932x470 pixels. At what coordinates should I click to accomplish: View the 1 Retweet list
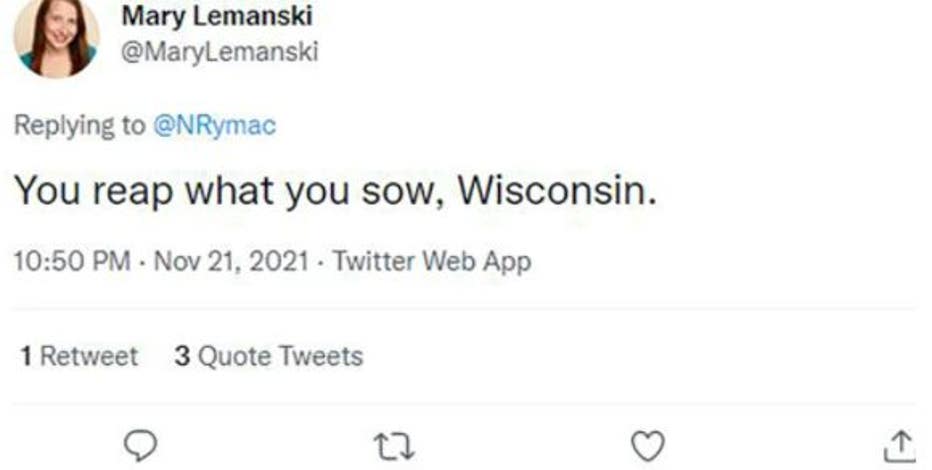(x=80, y=356)
